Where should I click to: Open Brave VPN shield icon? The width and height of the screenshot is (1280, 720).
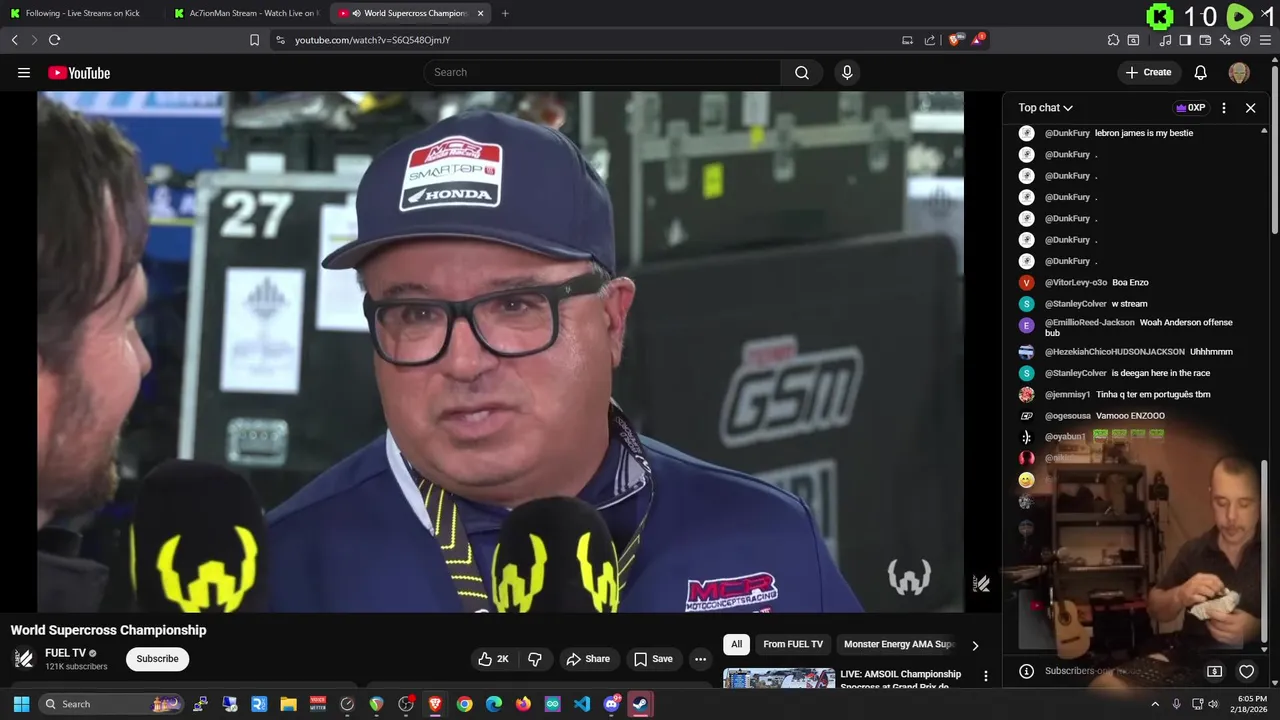click(x=1245, y=40)
